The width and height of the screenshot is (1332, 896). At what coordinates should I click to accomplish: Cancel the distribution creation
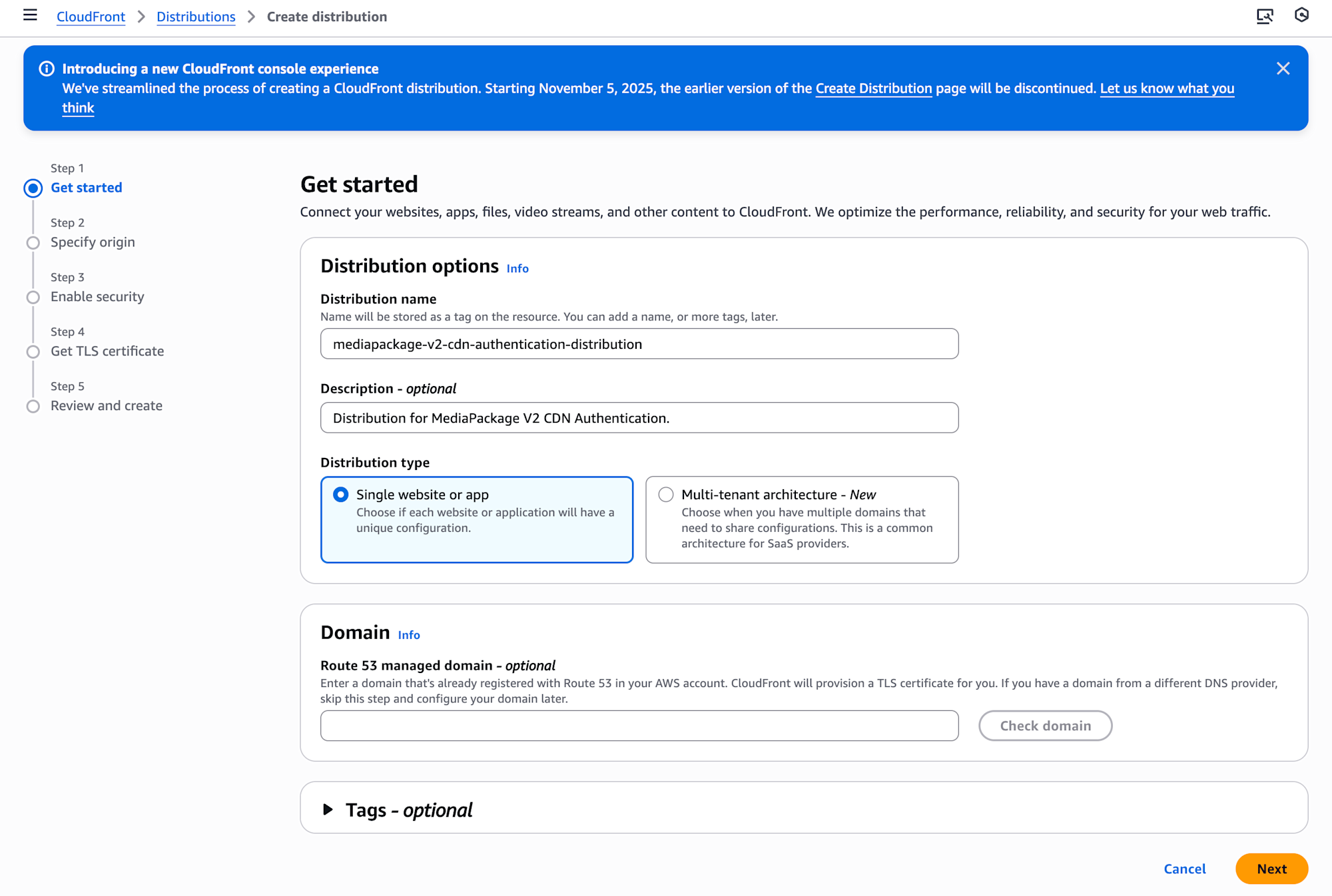point(1185,869)
